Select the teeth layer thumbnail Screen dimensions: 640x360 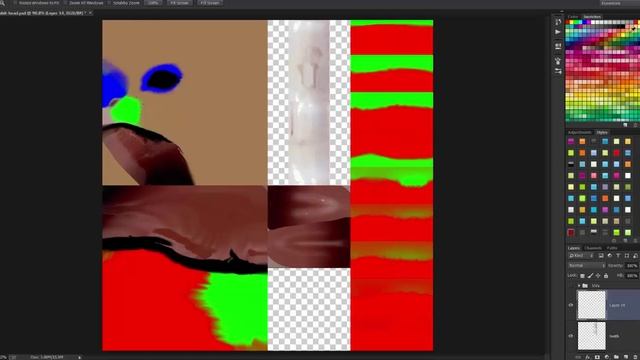[591, 336]
